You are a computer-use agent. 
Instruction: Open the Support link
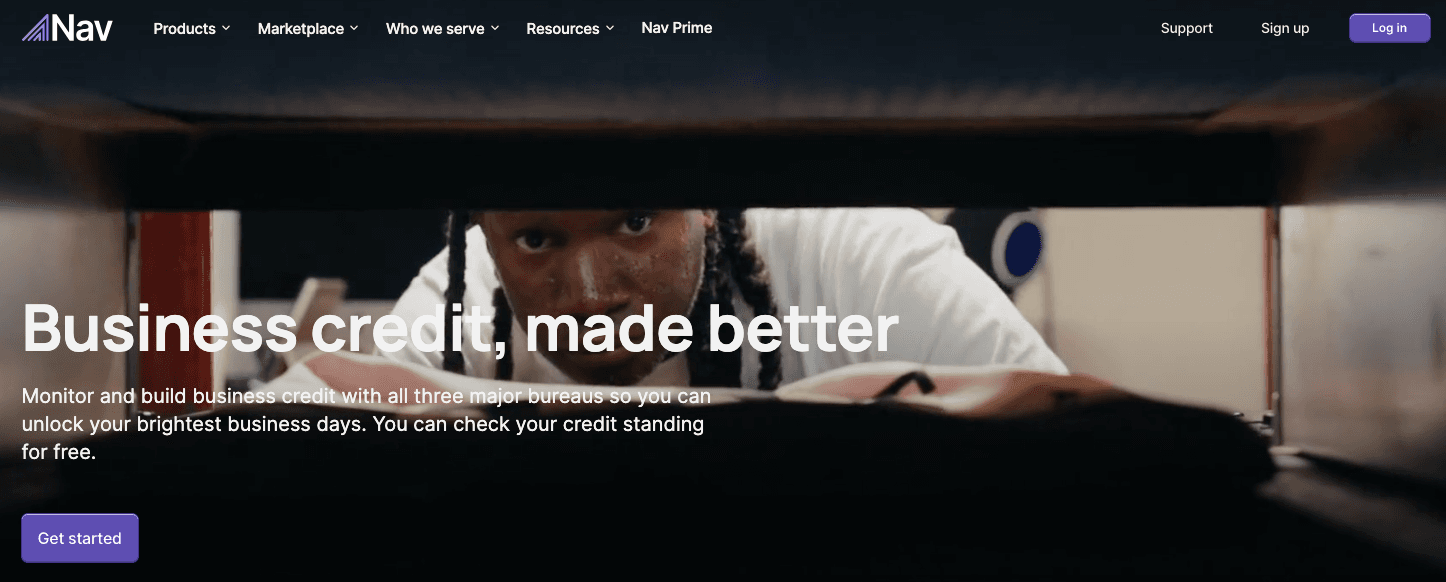click(x=1187, y=28)
